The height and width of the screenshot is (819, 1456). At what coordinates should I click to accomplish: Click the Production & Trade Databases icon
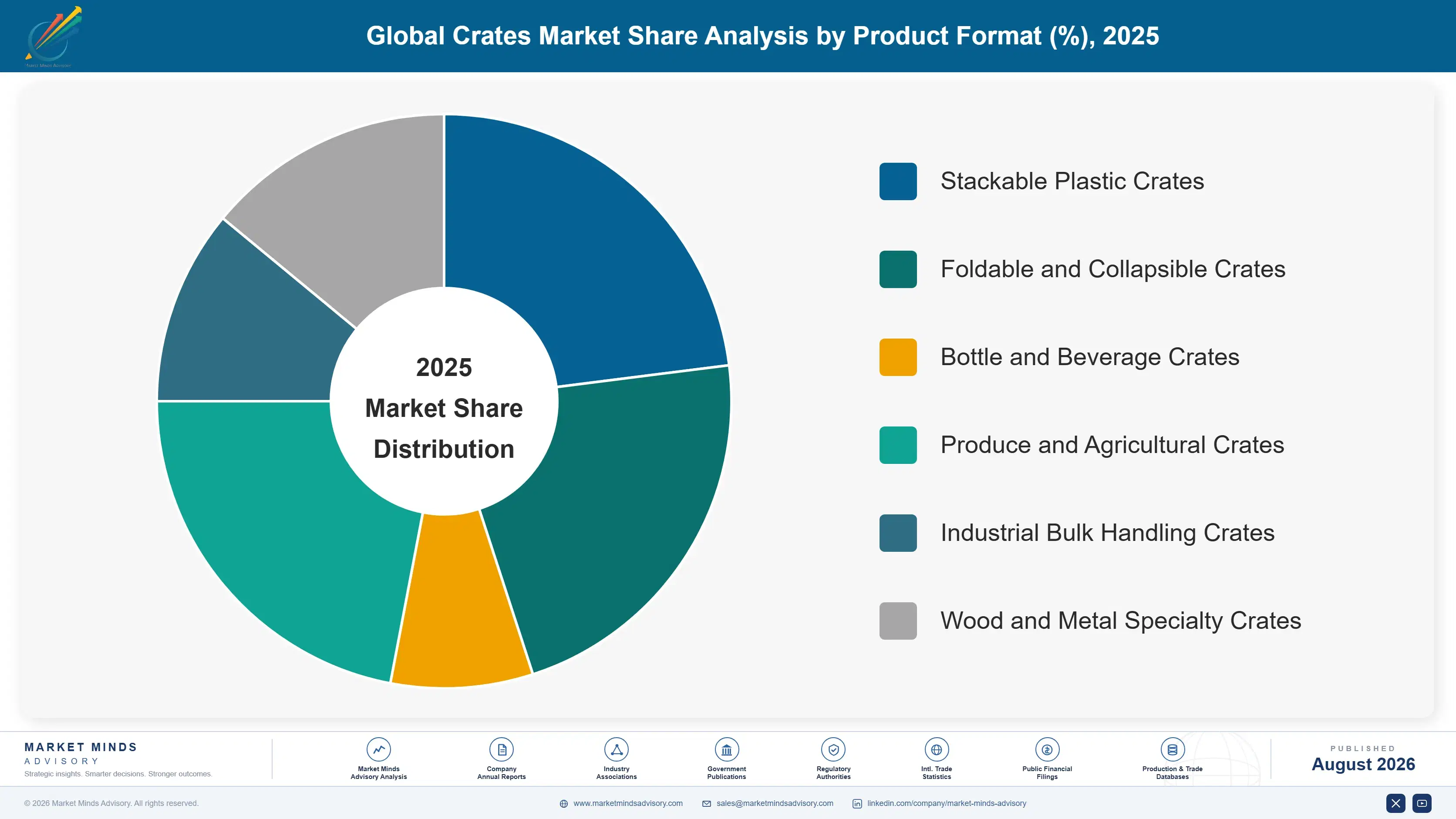point(1172,749)
